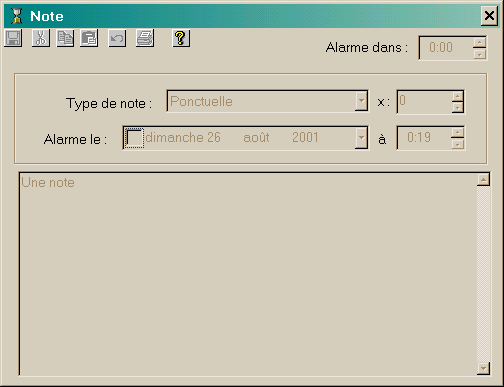This screenshot has width=504, height=387.
Task: Click the note scrollbar up arrow
Action: [x=483, y=180]
